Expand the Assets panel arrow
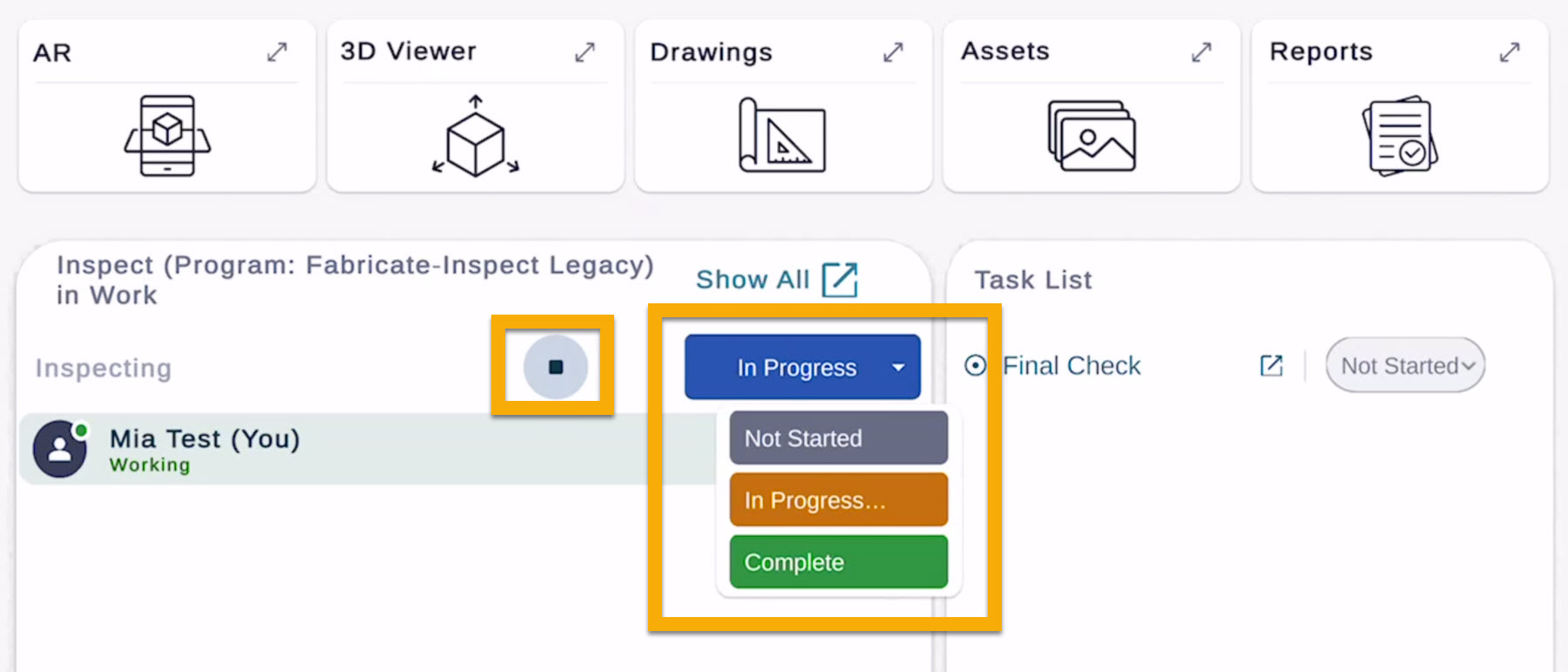Screen dimensions: 1568x672 pyautogui.click(x=1201, y=52)
